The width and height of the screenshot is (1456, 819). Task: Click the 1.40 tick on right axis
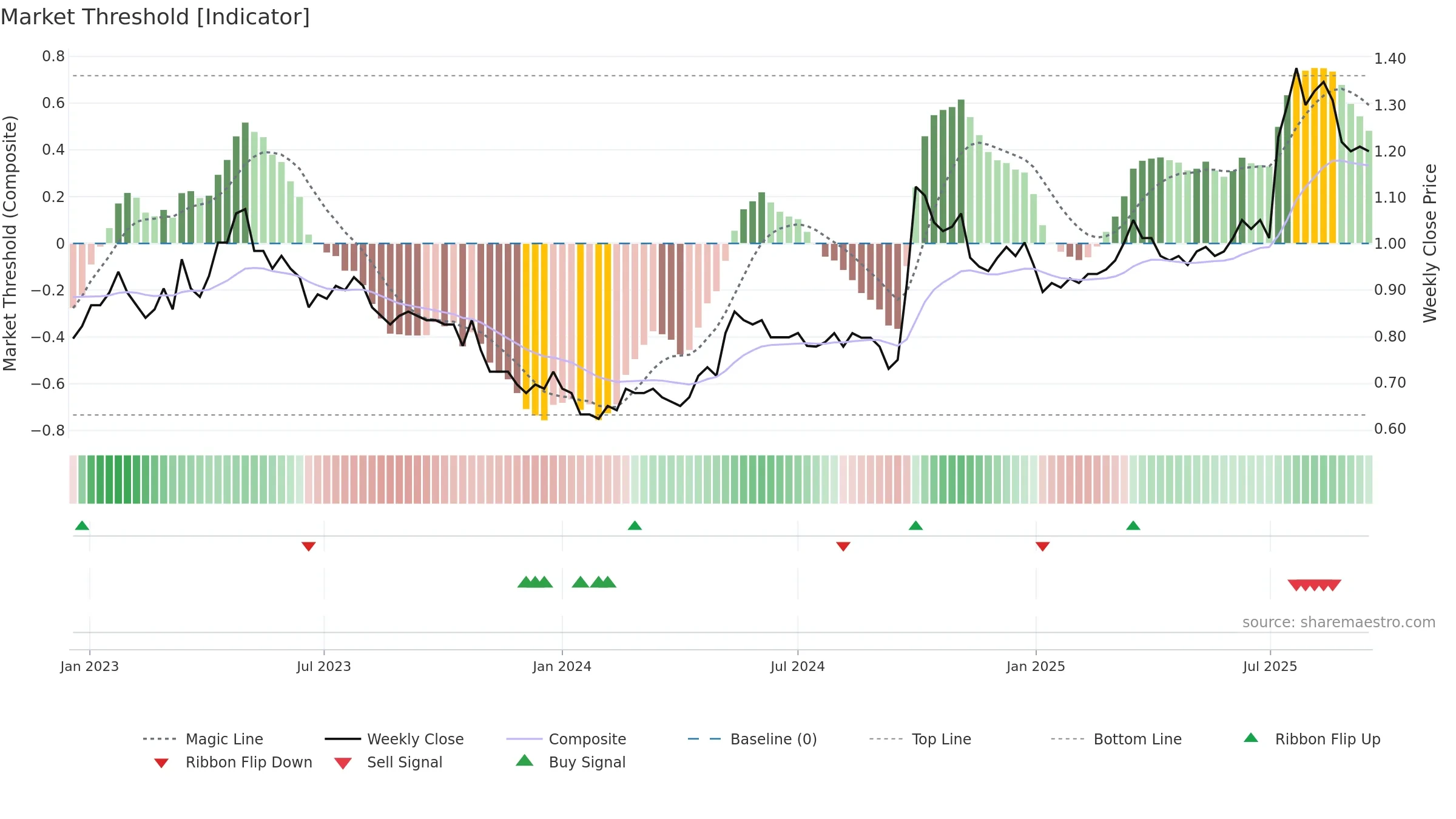click(x=1390, y=59)
